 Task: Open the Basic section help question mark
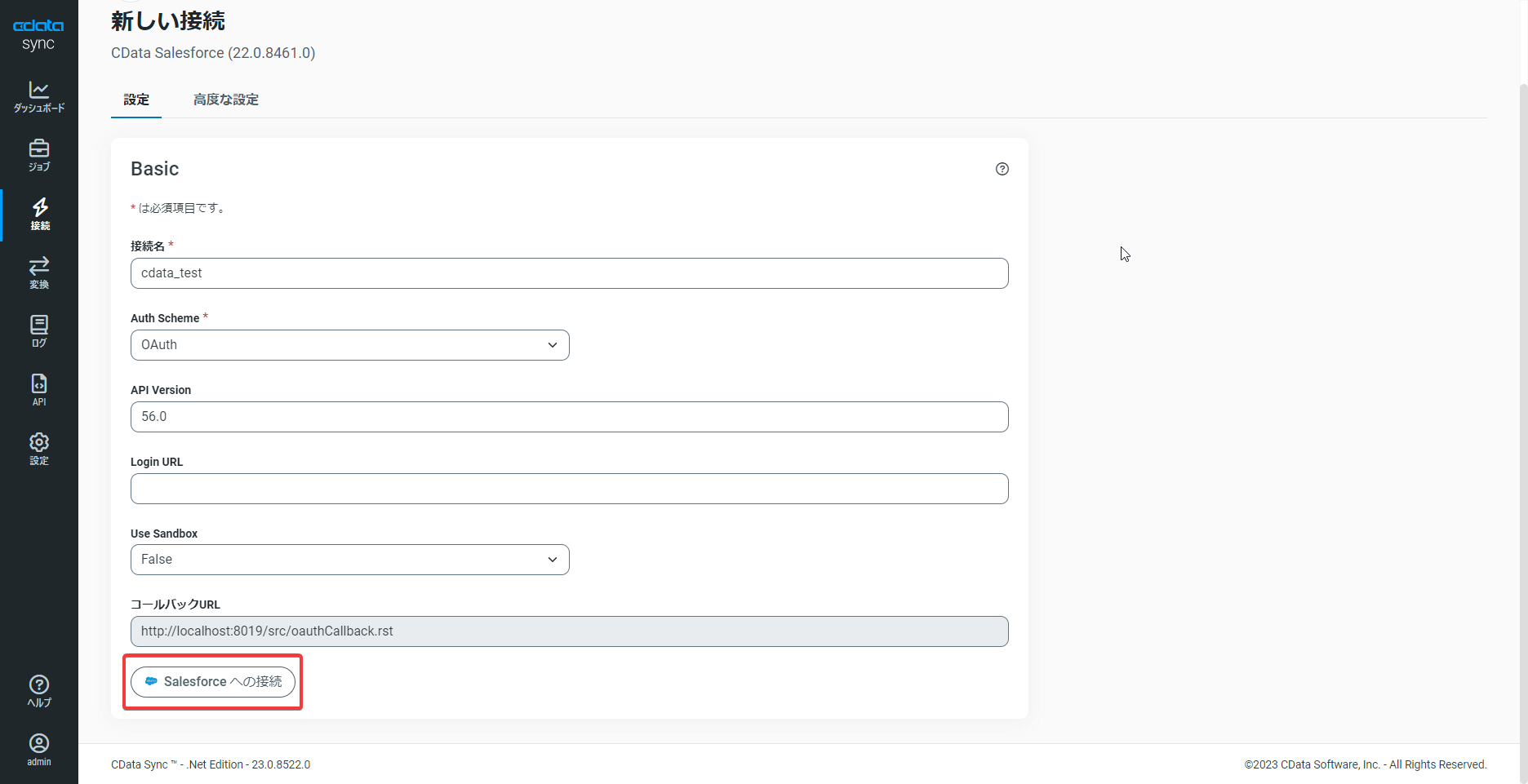1002,169
